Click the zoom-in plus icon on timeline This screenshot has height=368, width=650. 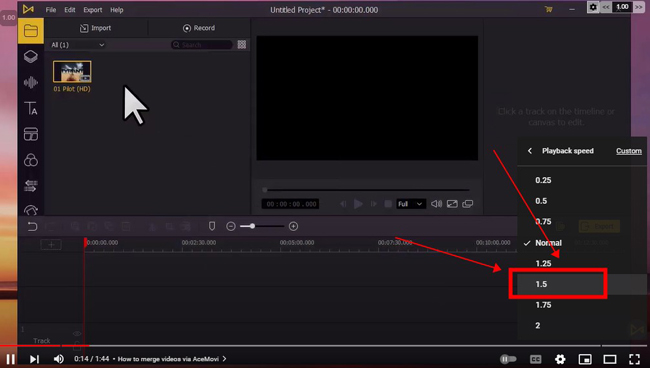point(293,226)
